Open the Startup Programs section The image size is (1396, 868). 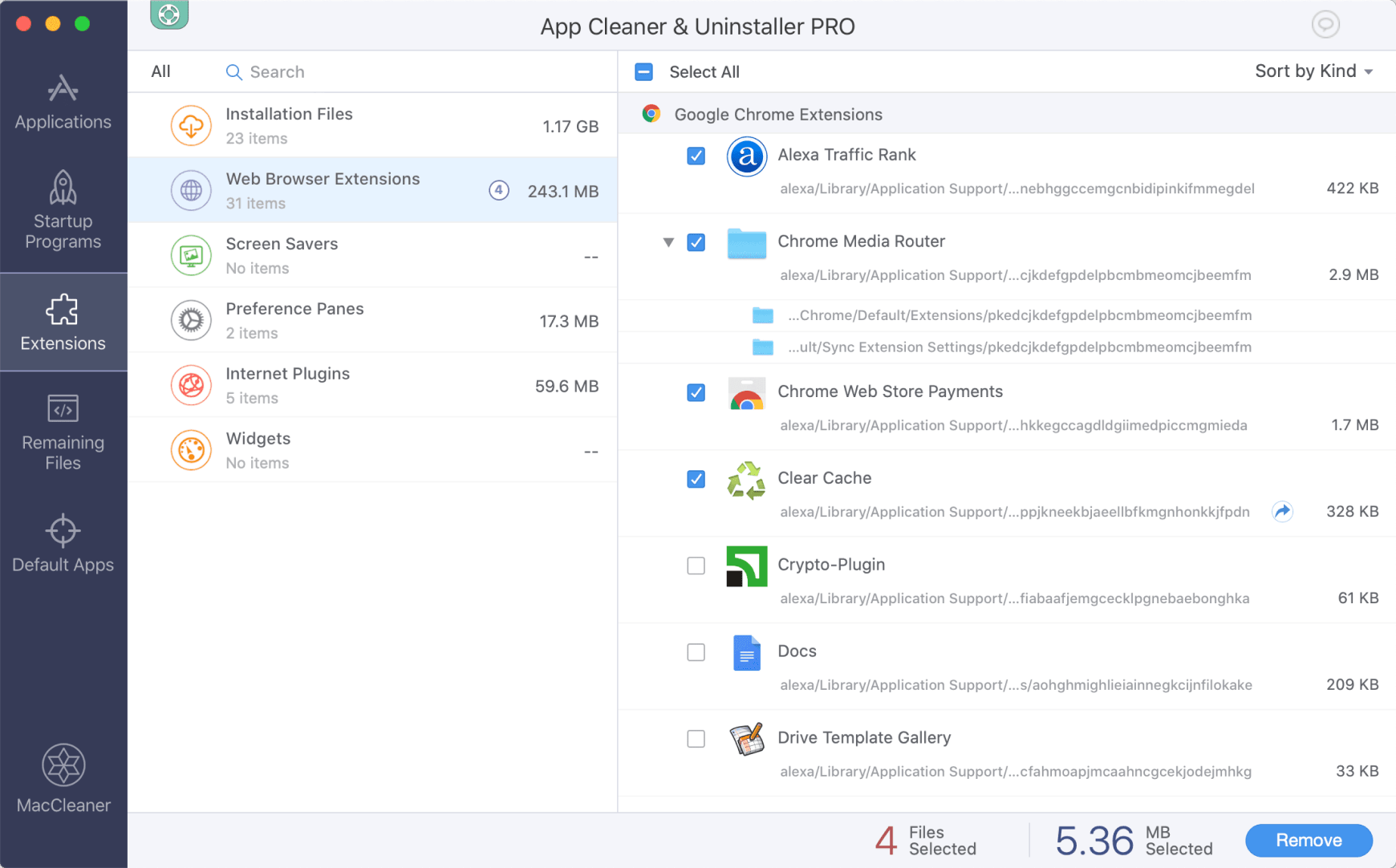[63, 210]
